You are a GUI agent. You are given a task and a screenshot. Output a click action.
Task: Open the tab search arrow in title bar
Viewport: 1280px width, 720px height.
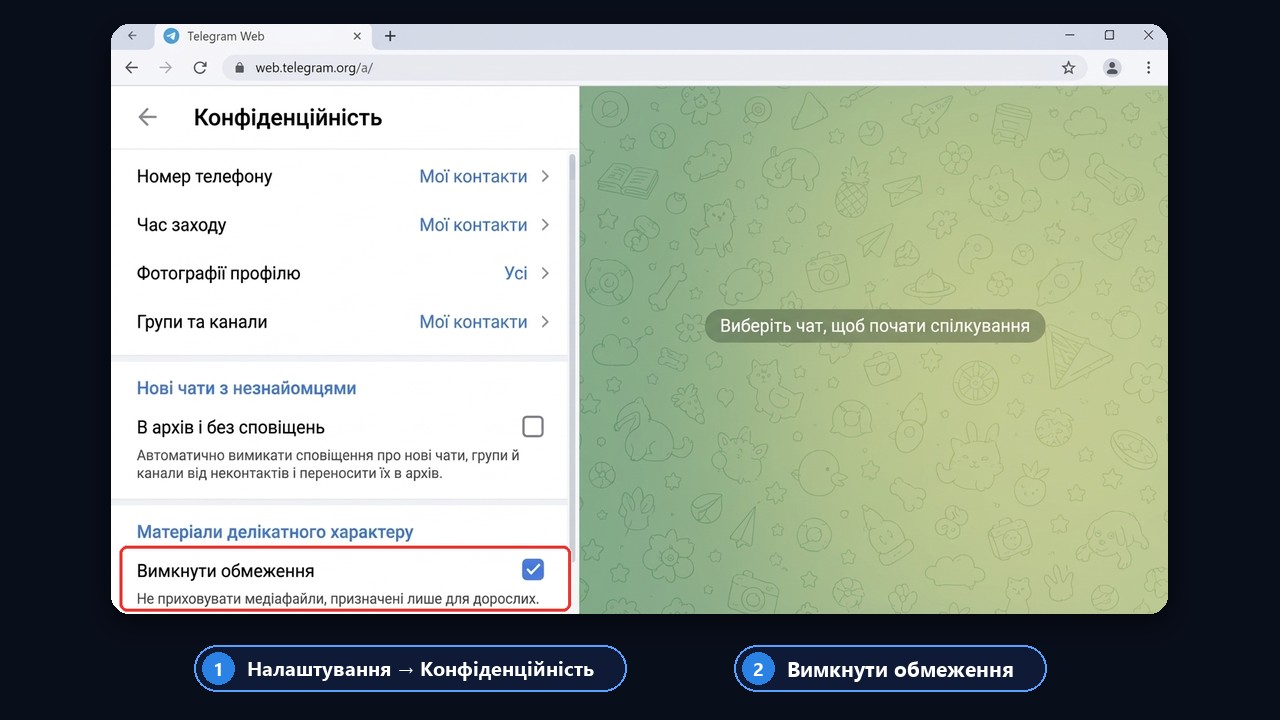pyautogui.click(x=132, y=36)
